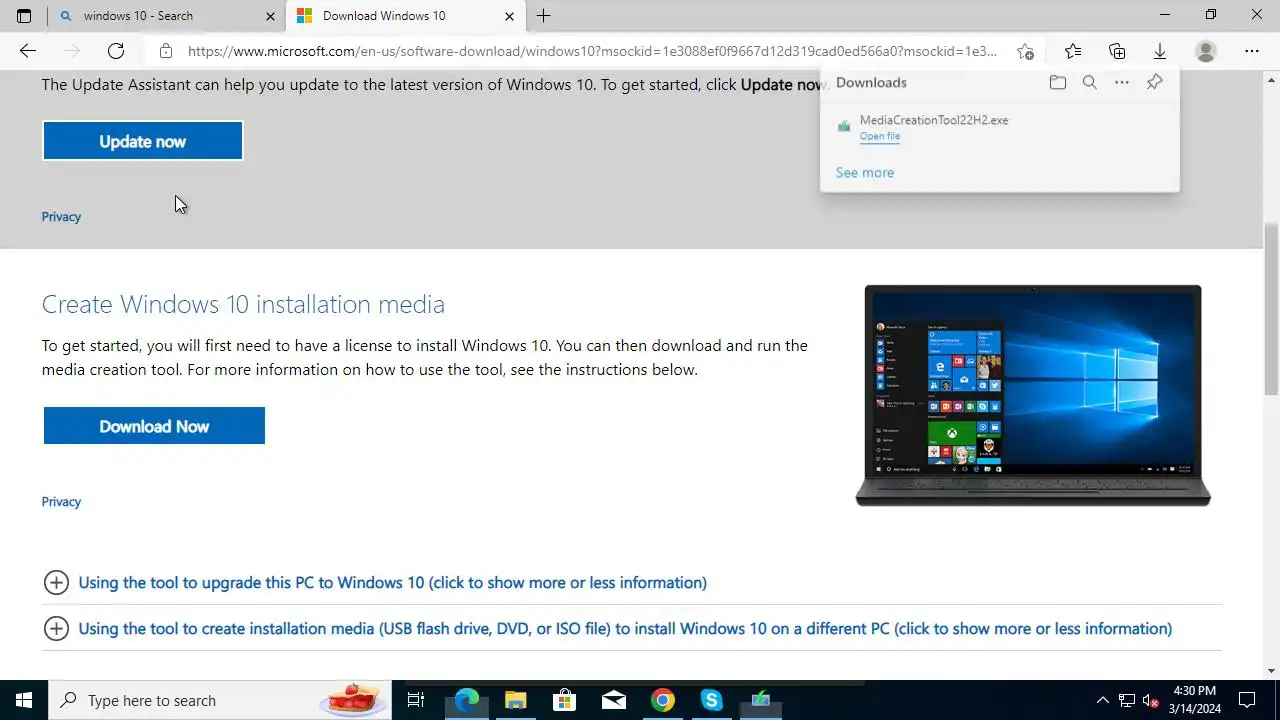This screenshot has width=1280, height=720.
Task: Switch to the windows 10 - Search tab
Action: [167, 16]
